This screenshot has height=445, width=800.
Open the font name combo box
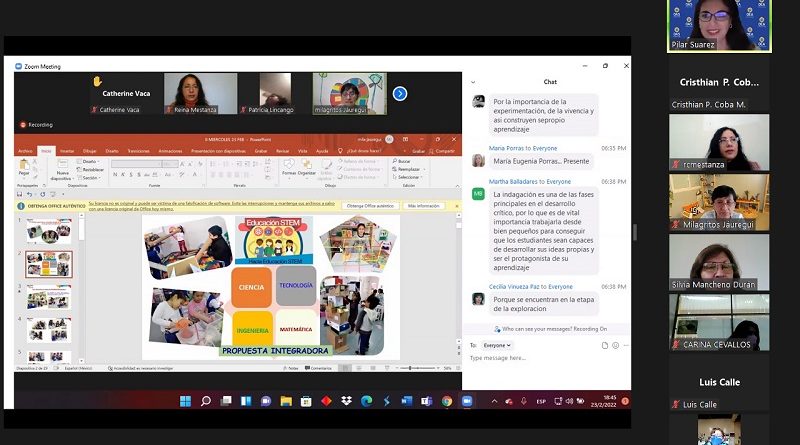point(136,164)
